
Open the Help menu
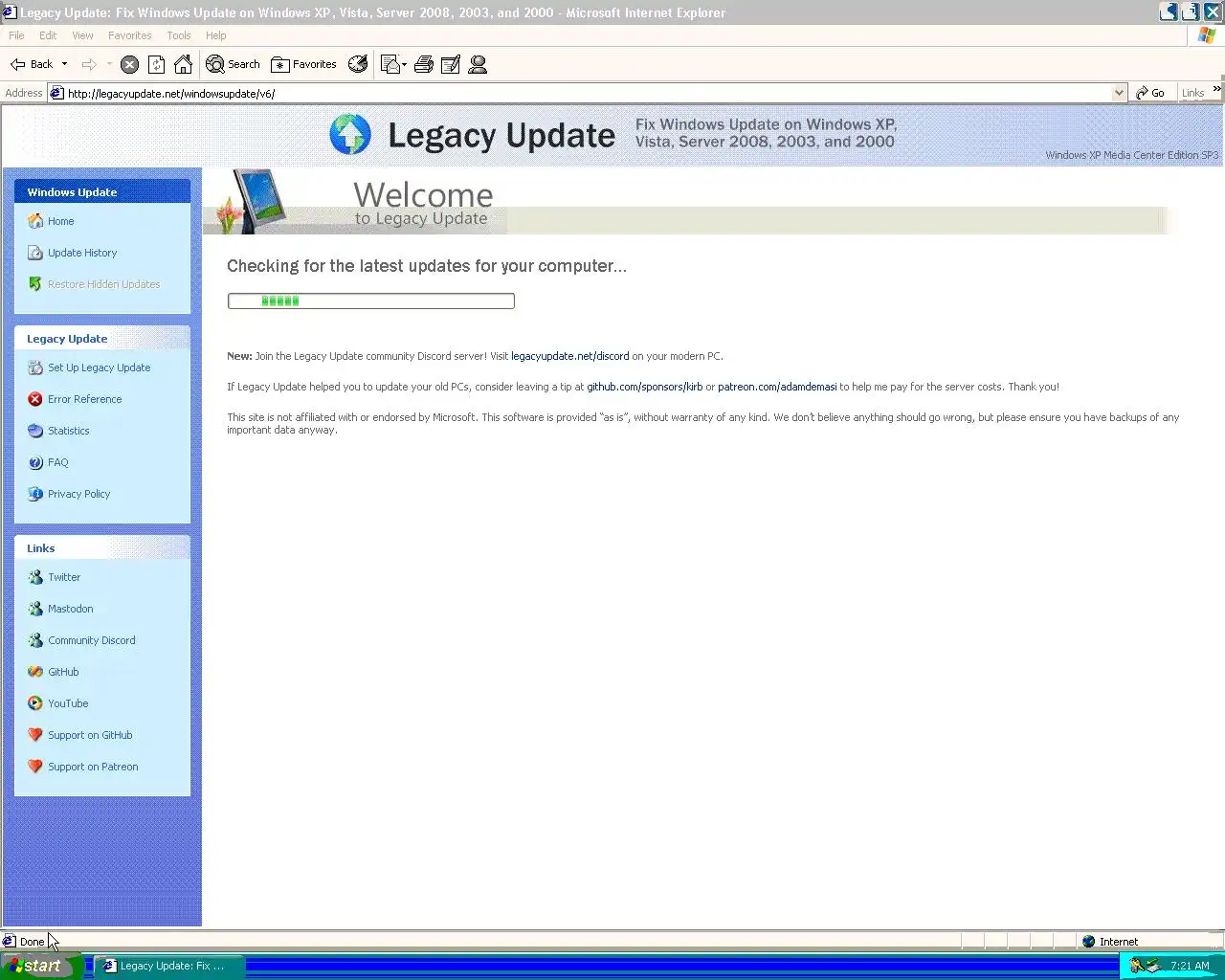click(x=216, y=35)
